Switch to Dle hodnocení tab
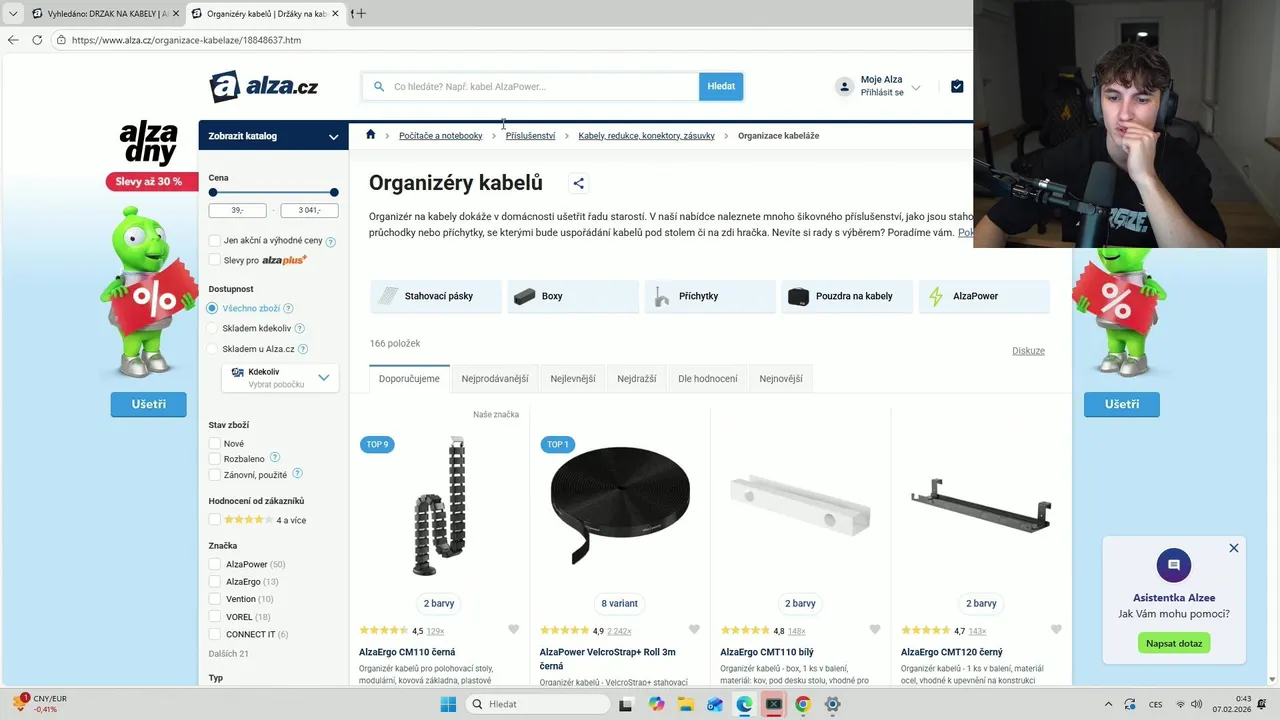The image size is (1280, 720). 708,379
